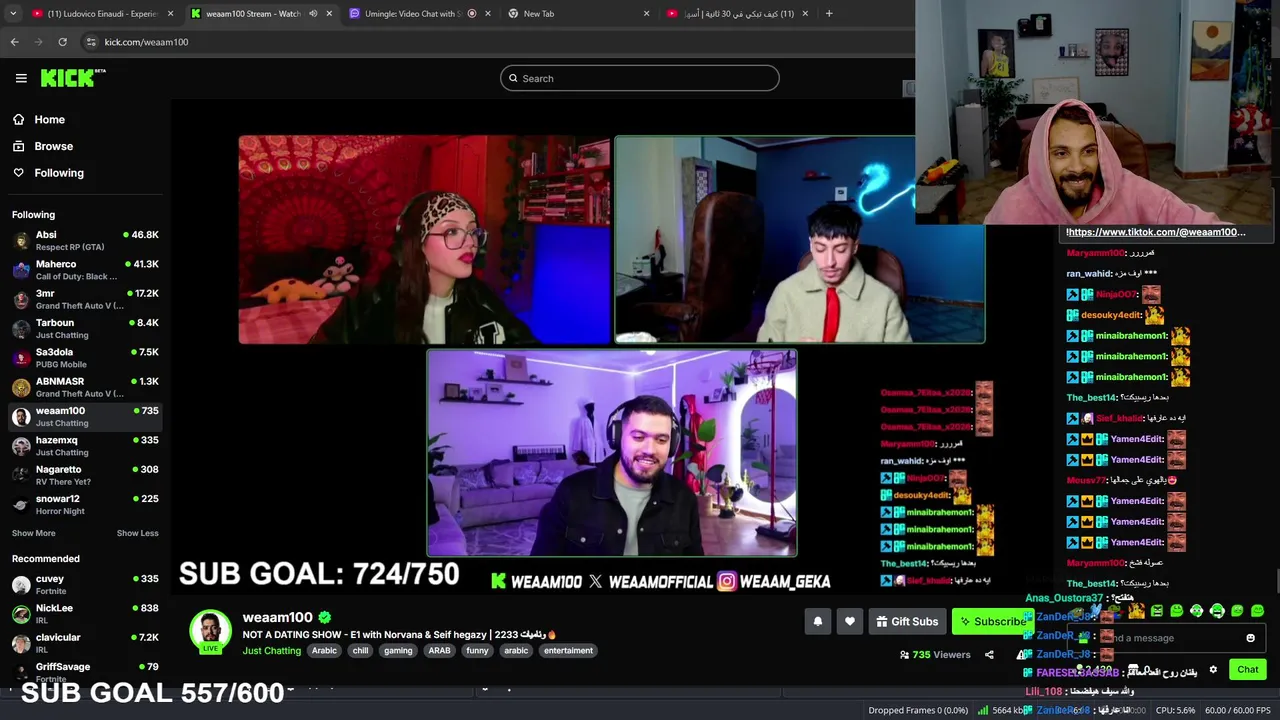Viewport: 1280px width, 720px height.
Task: Click the green Subscribe button
Action: (x=992, y=622)
